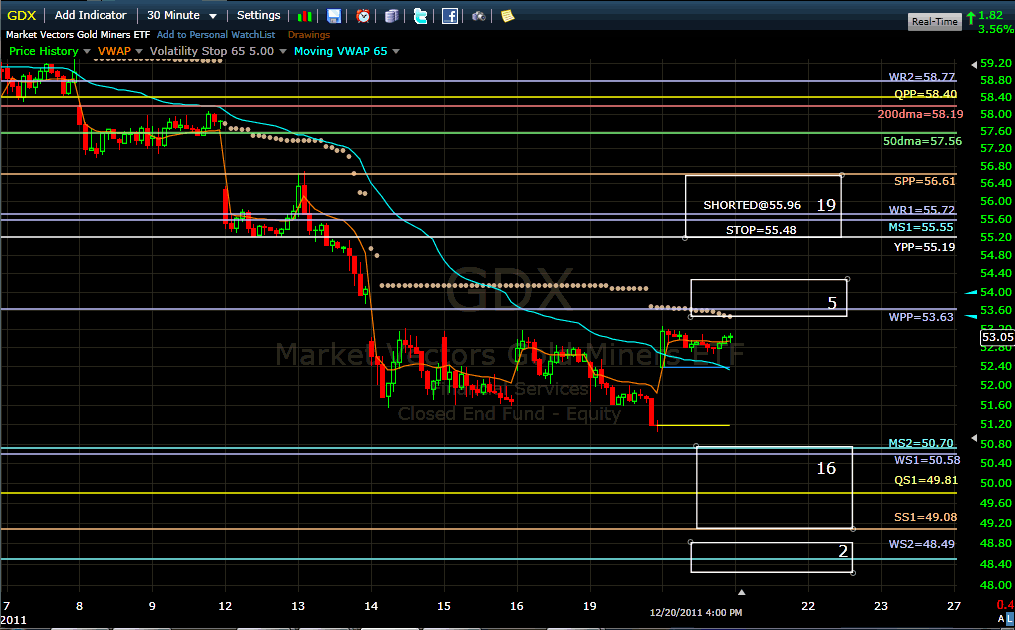
Task: Share the chart via Facebook icon
Action: coord(450,16)
